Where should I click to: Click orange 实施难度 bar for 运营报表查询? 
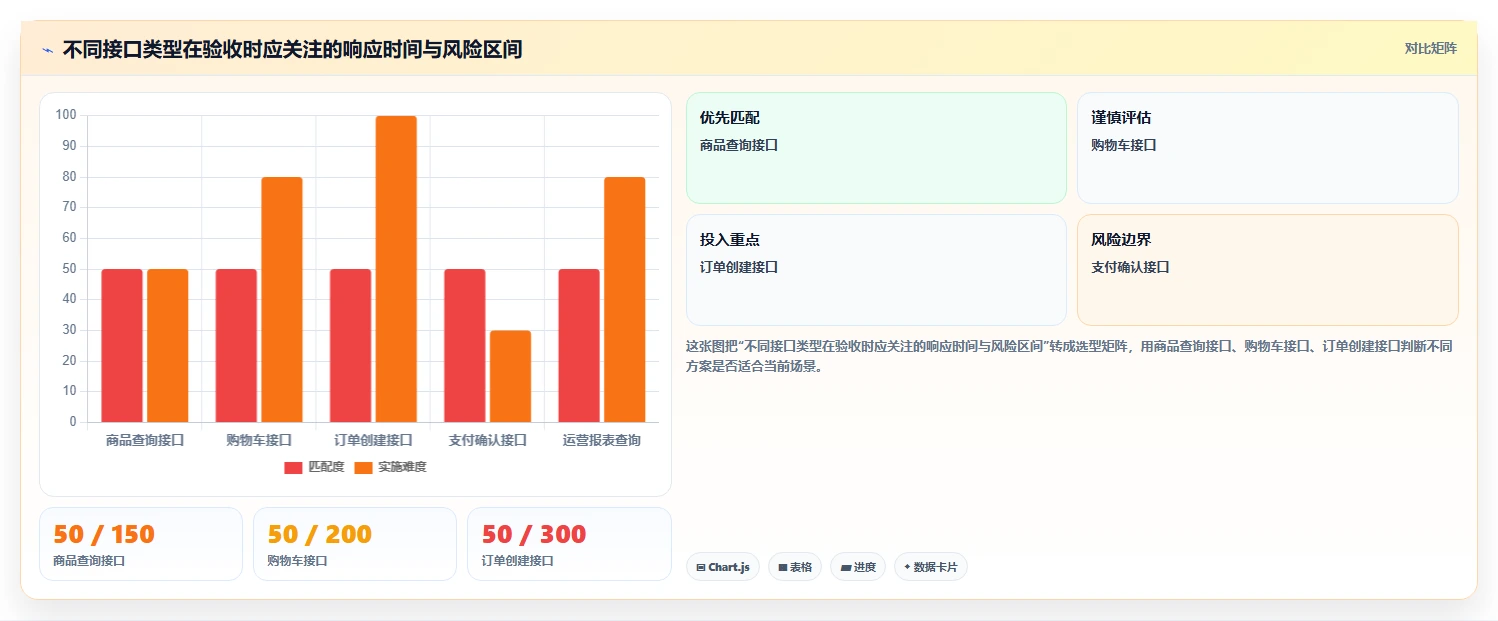[624, 299]
